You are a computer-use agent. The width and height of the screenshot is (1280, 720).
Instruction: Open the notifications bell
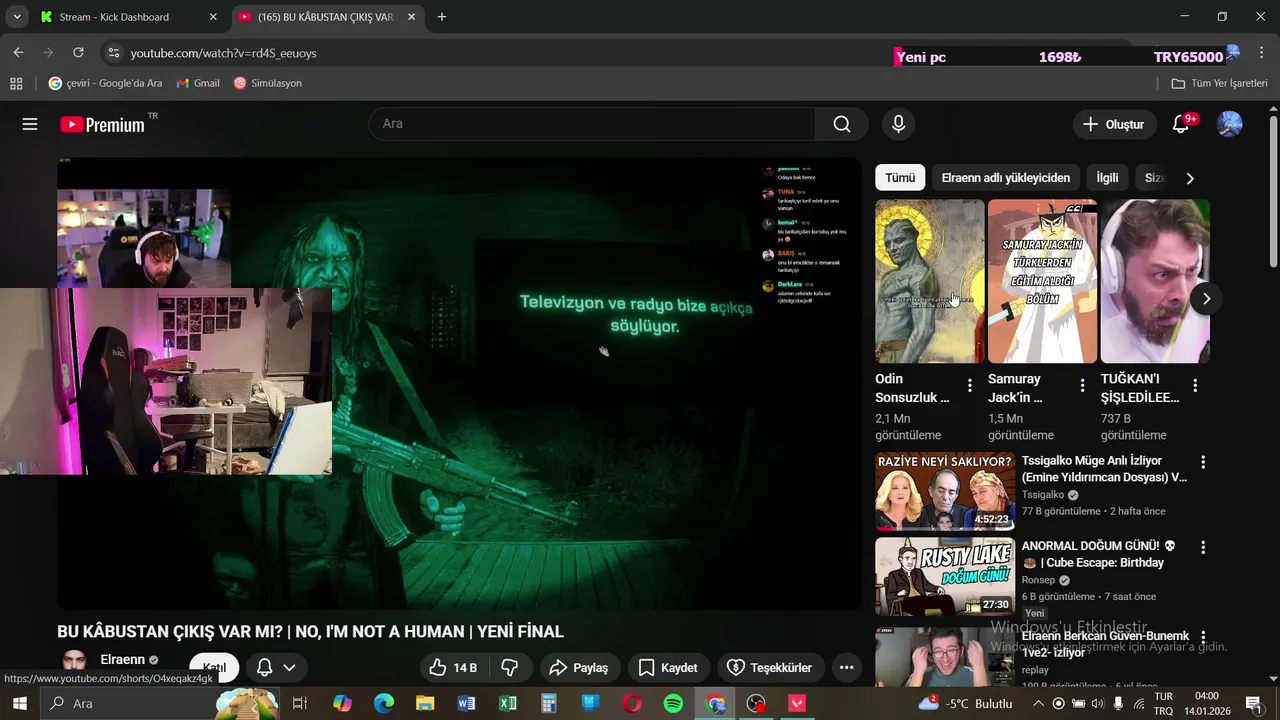point(1182,124)
